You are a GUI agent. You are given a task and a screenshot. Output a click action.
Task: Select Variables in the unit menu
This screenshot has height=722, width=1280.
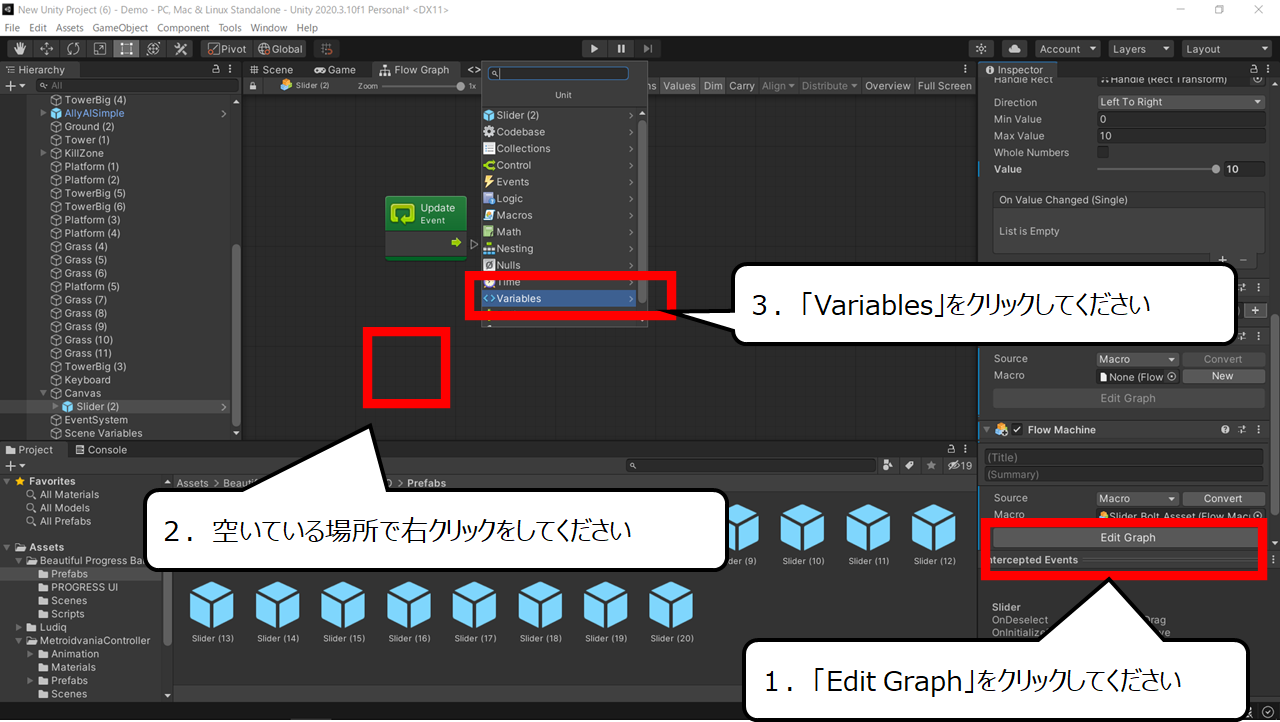point(558,298)
